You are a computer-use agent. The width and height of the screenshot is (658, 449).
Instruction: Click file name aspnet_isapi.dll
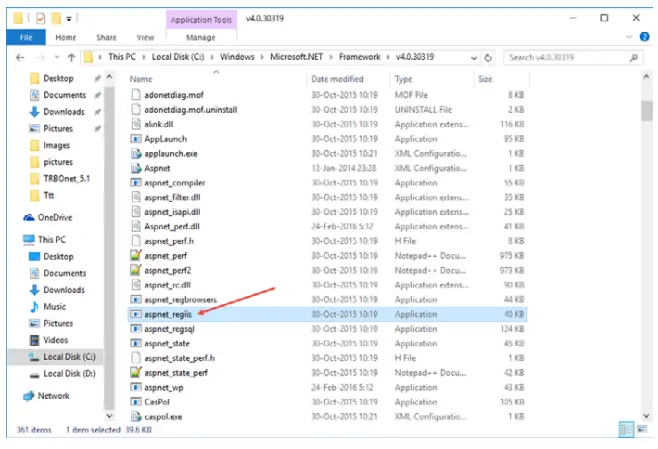point(172,212)
